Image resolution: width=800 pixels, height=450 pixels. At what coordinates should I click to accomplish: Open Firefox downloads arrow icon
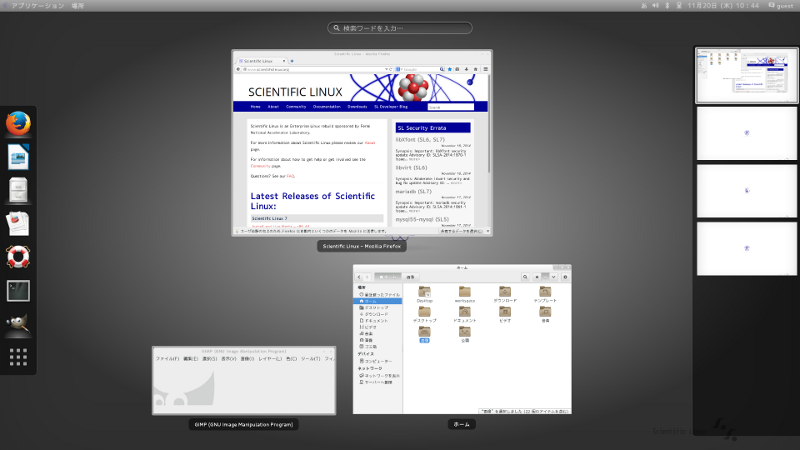(x=466, y=69)
